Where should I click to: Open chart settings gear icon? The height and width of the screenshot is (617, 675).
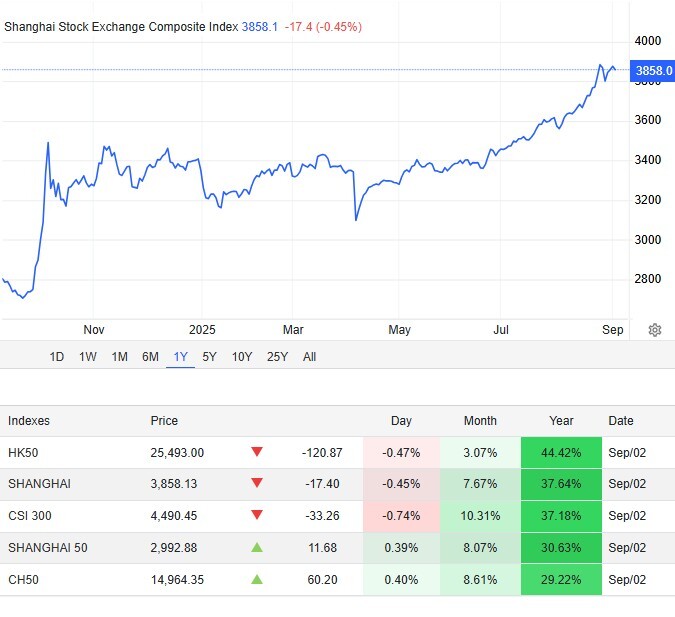(654, 330)
